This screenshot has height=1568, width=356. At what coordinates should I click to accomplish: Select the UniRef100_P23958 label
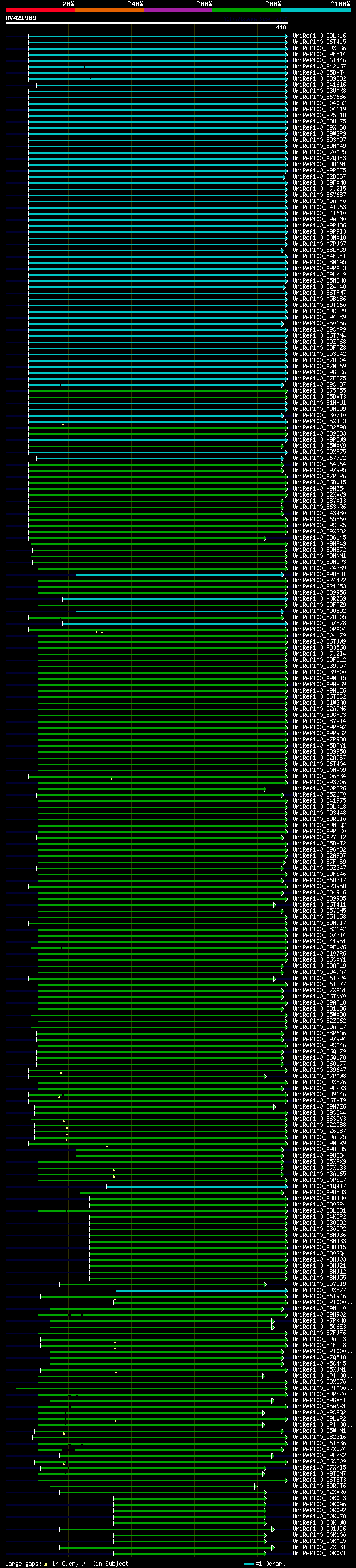[319, 886]
